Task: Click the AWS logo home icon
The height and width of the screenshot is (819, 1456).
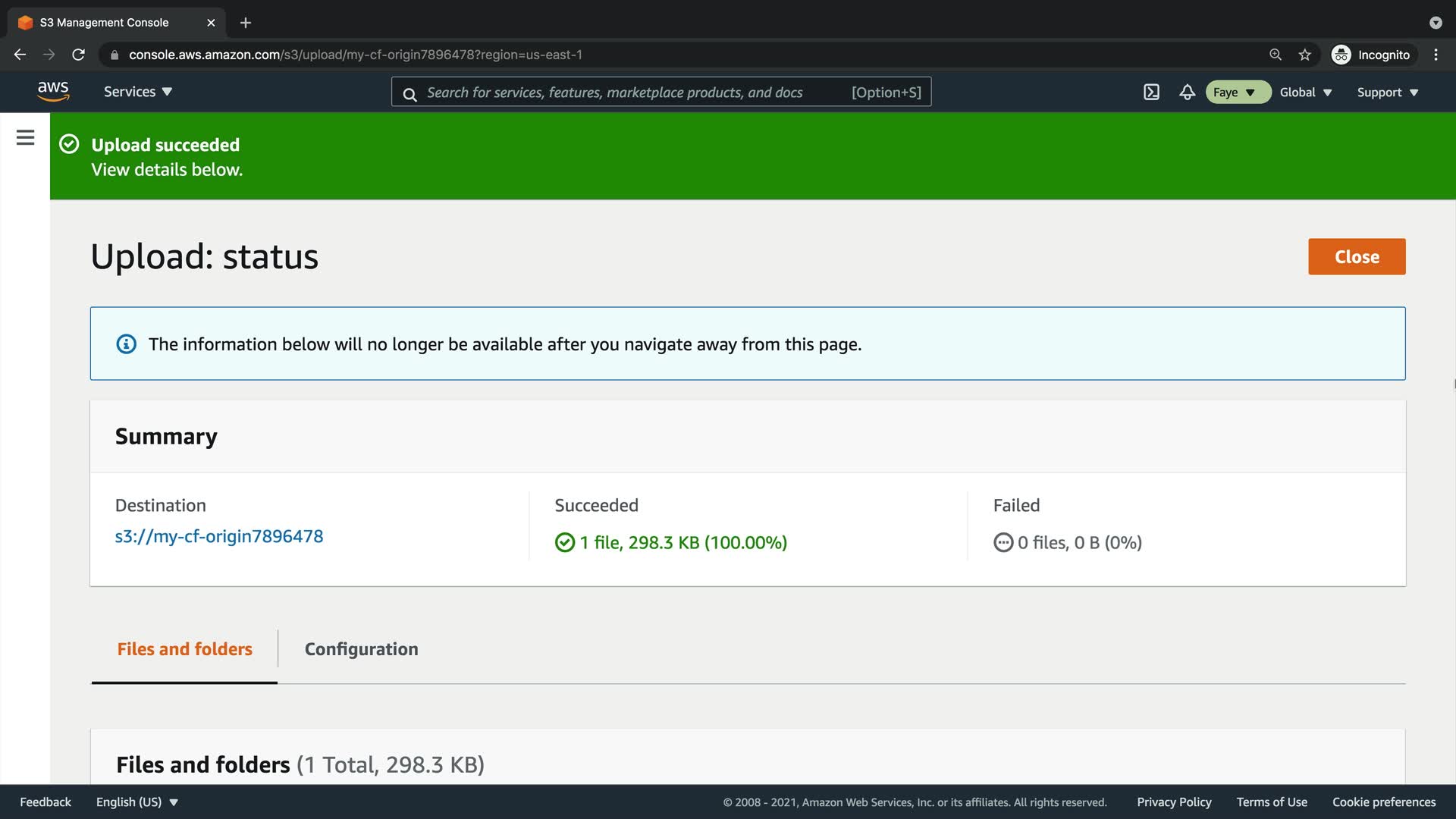Action: point(53,91)
